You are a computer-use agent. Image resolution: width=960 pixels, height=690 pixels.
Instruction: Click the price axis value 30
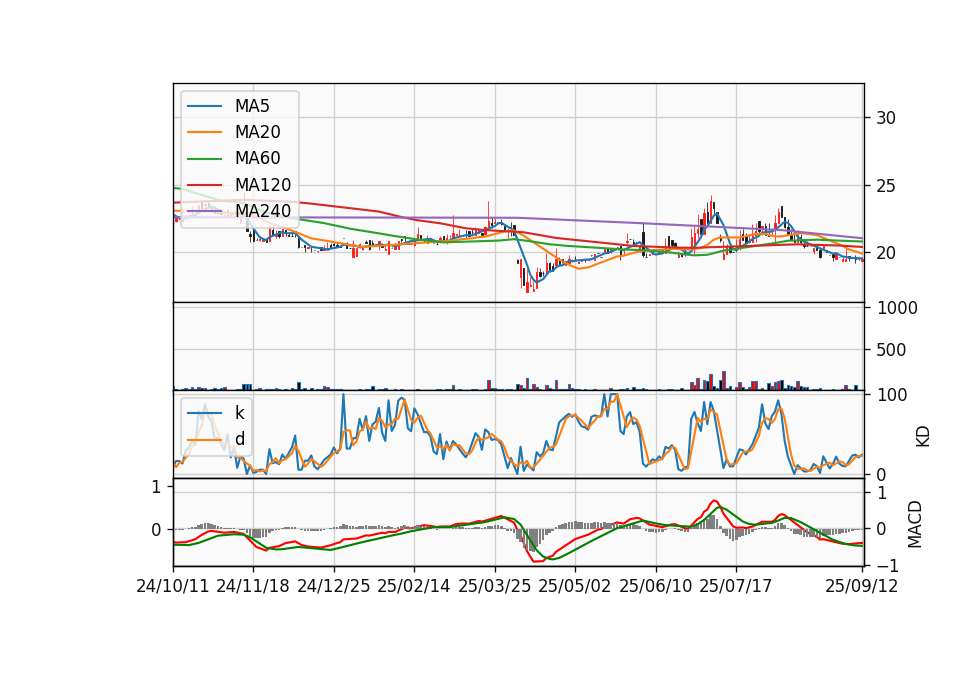[x=886, y=118]
